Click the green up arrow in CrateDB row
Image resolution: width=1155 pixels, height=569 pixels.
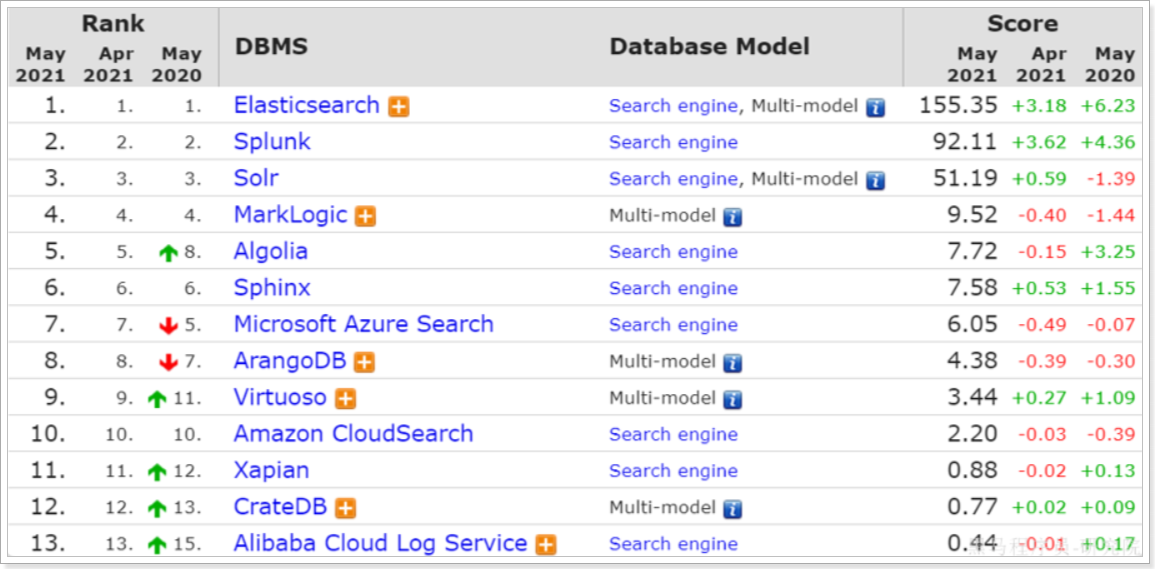[x=157, y=509]
